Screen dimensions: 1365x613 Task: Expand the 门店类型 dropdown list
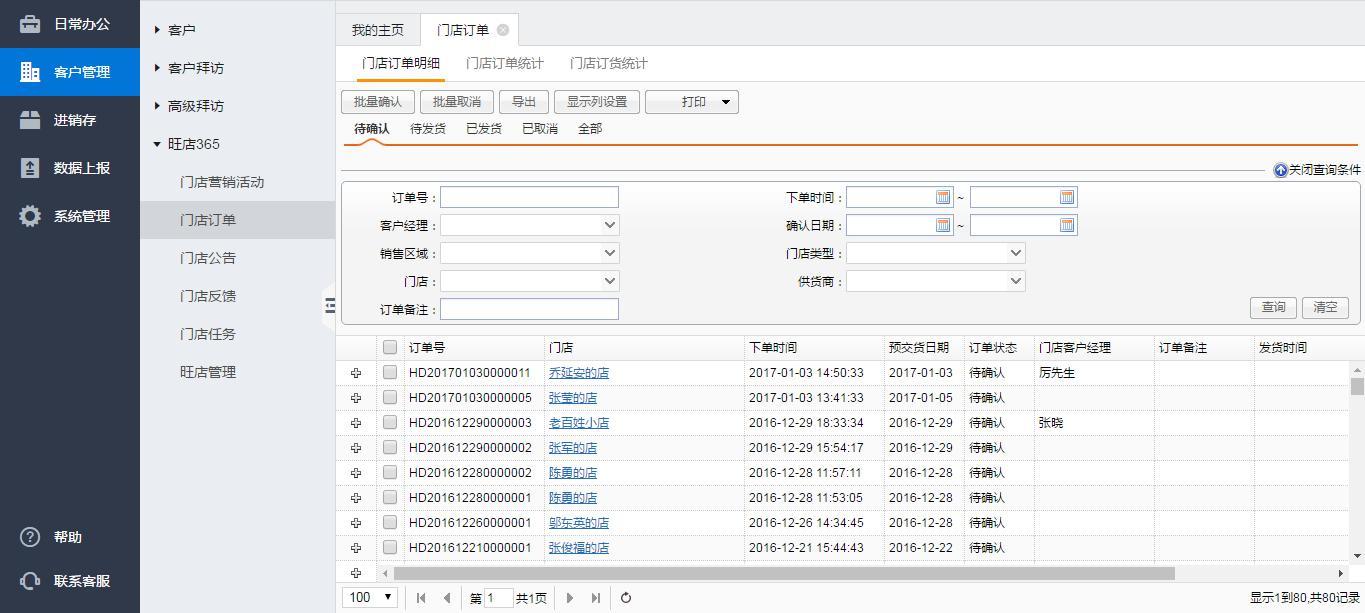[x=1015, y=253]
